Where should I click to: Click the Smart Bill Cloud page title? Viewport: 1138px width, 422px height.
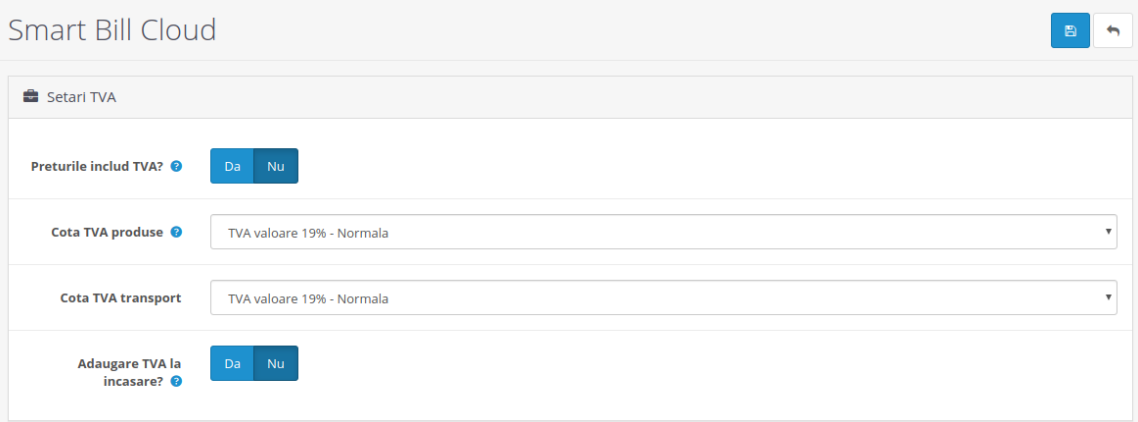pos(112,30)
